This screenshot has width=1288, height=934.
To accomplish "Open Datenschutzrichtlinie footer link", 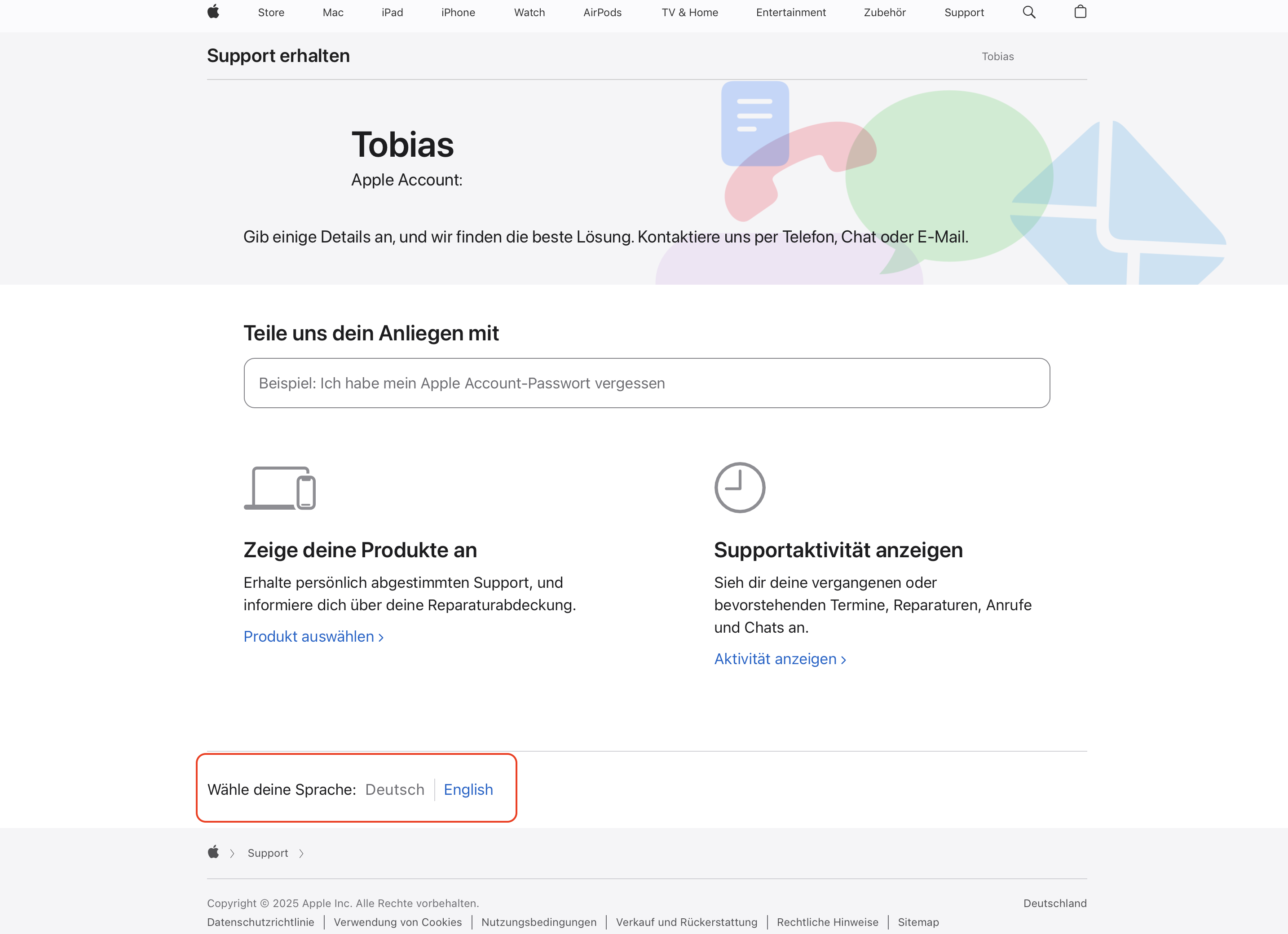I will tap(260, 922).
